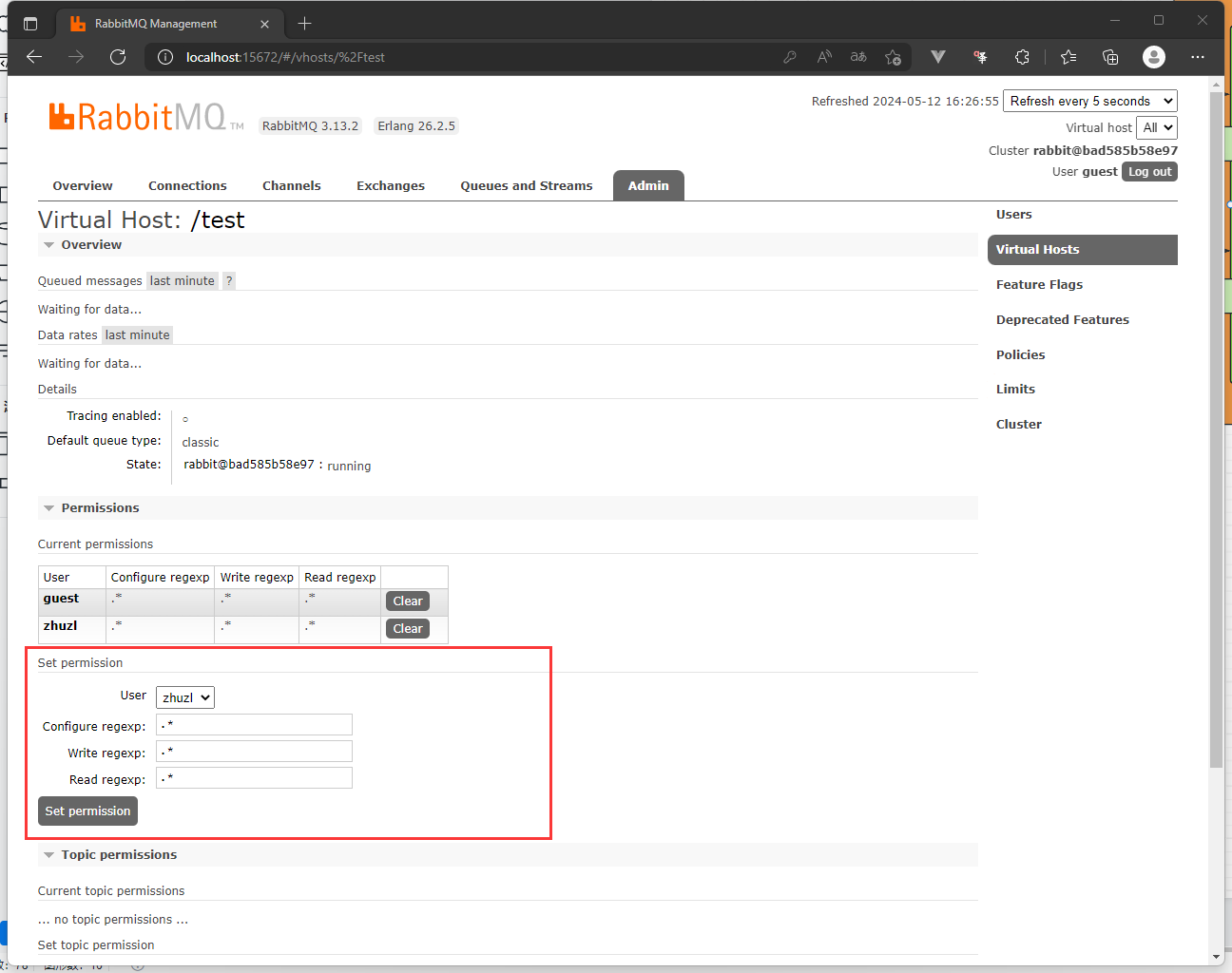Open the User zhuzl dropdown
The image size is (1232, 973).
coord(185,697)
